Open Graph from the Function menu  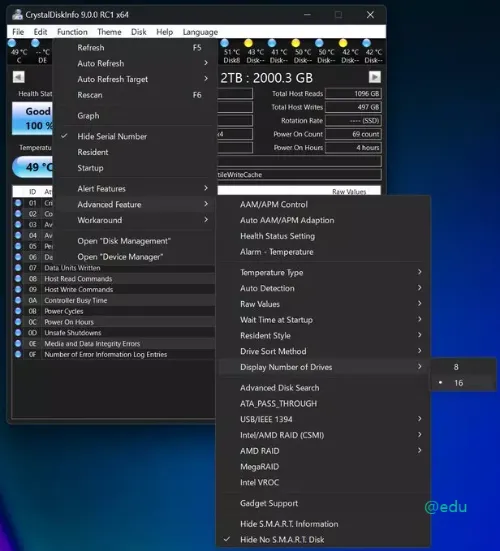135,116
